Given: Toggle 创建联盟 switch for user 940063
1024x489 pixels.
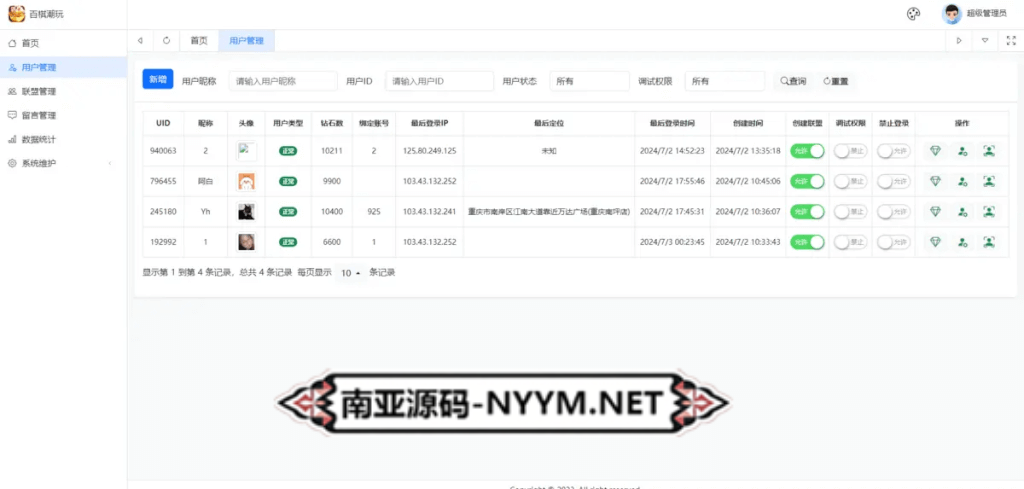Looking at the screenshot, I should point(807,151).
